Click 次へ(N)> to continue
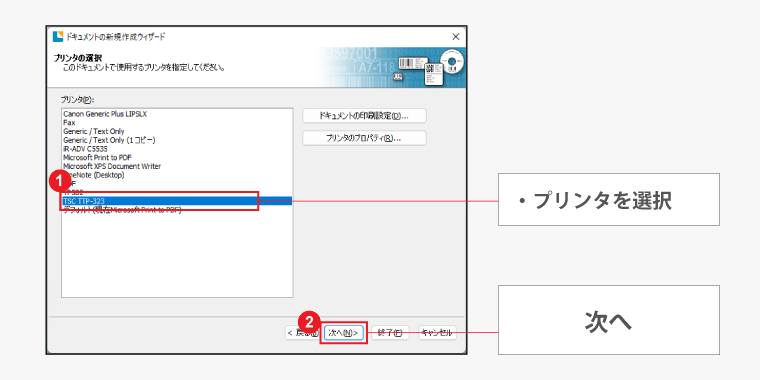This screenshot has height=380, width=760. click(344, 333)
